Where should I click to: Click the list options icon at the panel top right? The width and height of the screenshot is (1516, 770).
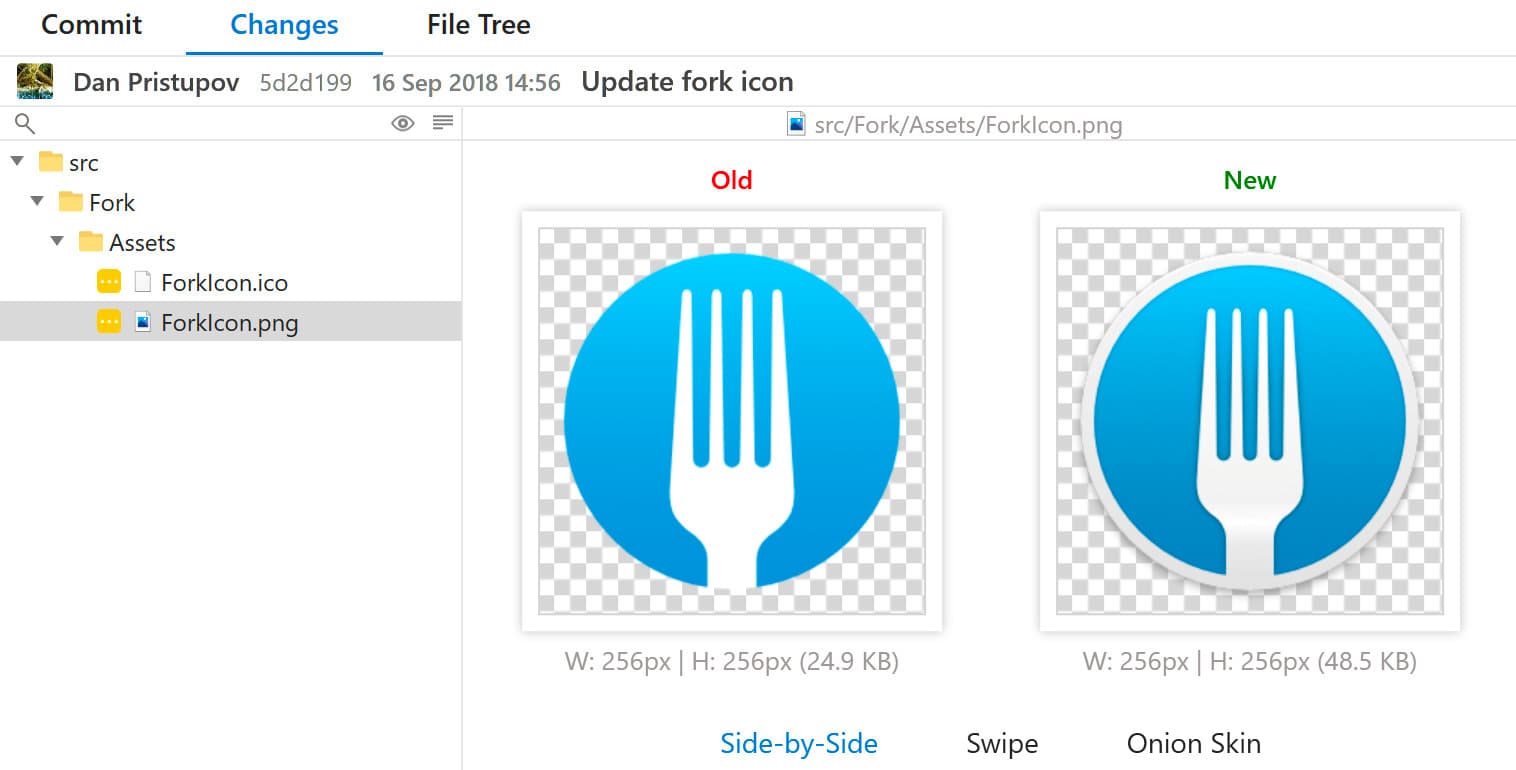(x=441, y=122)
